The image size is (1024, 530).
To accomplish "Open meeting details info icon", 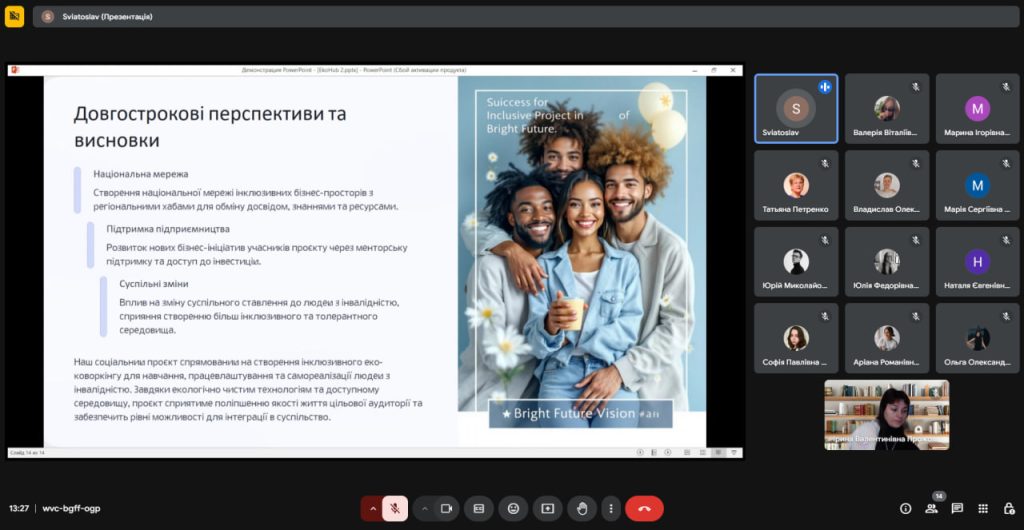I will pyautogui.click(x=905, y=508).
